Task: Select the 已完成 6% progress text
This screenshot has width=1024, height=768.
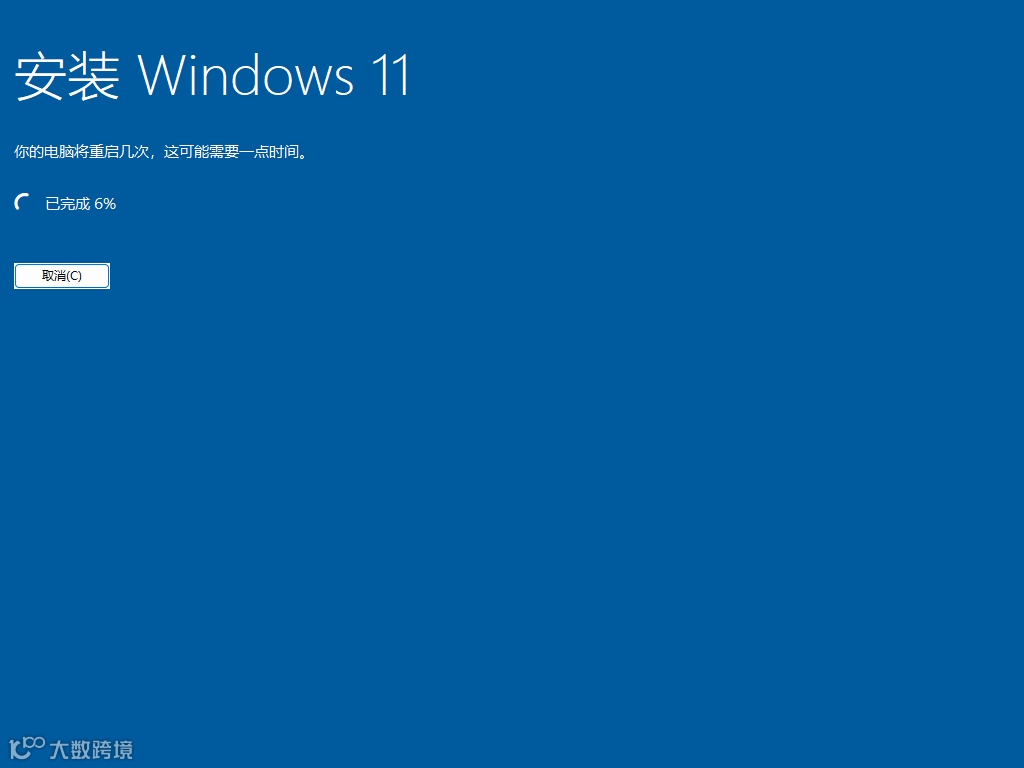Action: coord(80,204)
